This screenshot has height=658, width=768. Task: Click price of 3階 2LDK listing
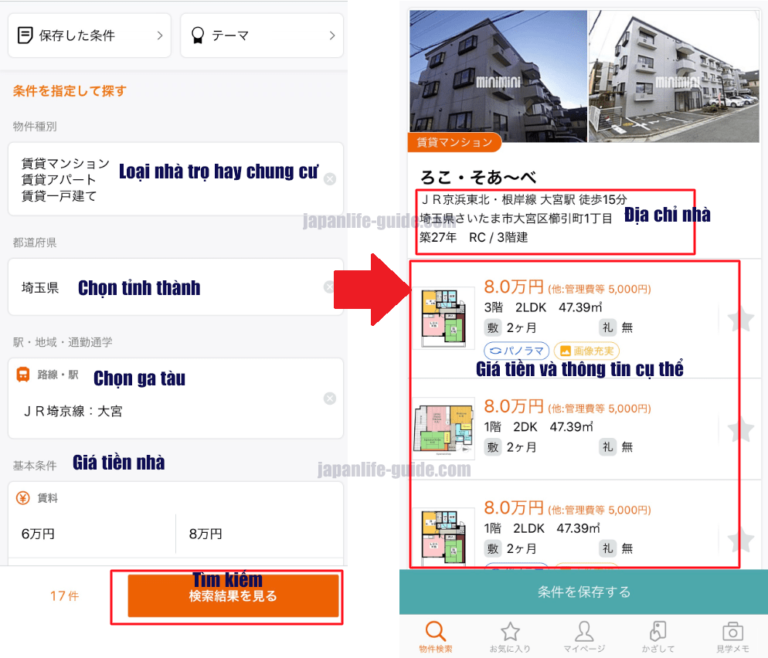coord(513,287)
